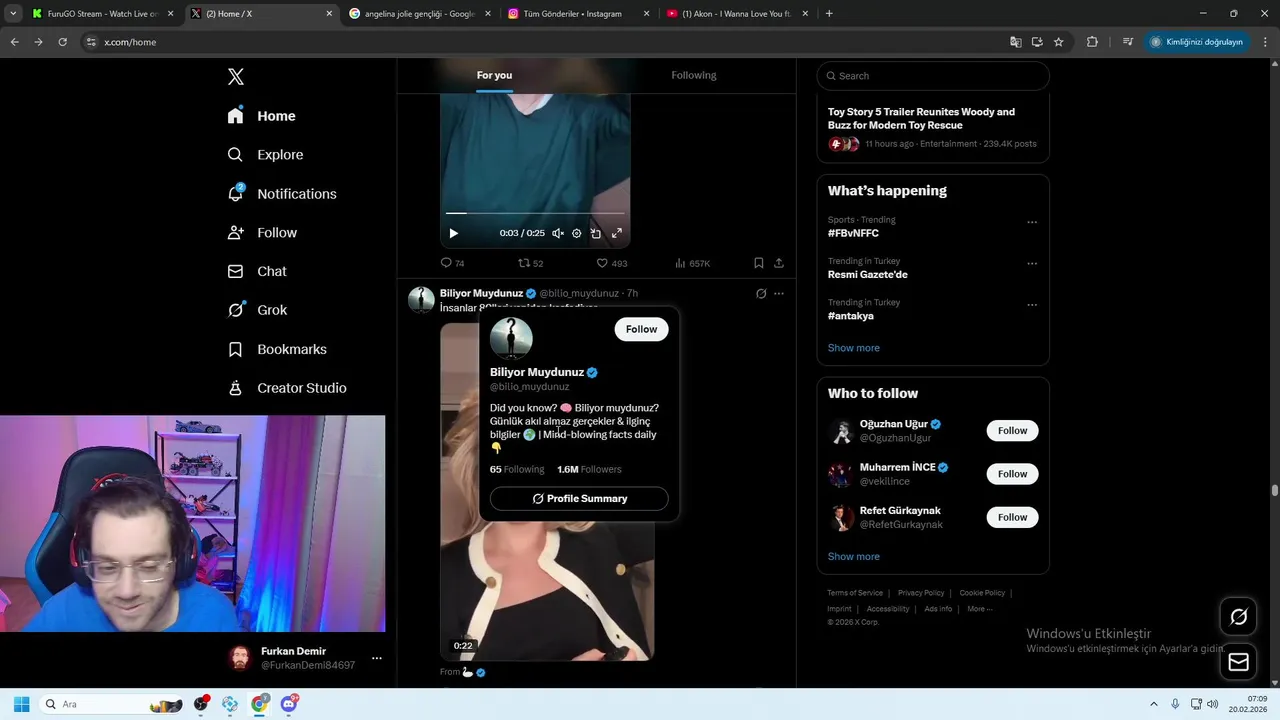Open more options for #FBvNFFC trend

point(1032,222)
